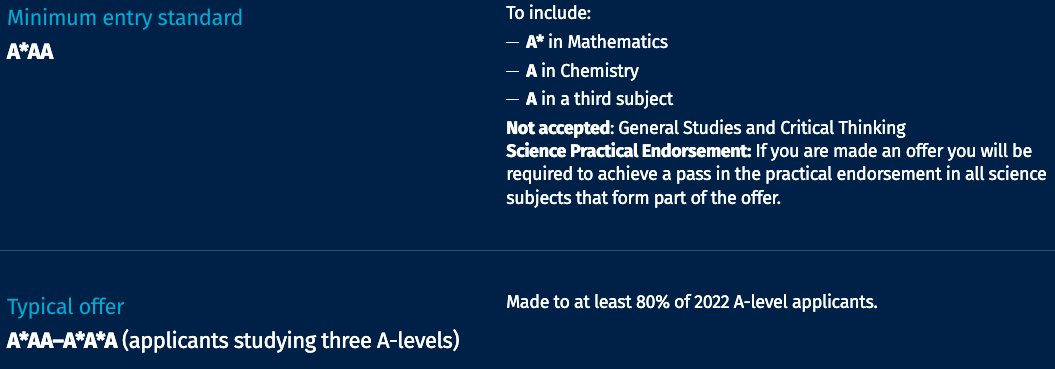This screenshot has height=369, width=1055.
Task: Click General Studies and Critical Thinking text
Action: (762, 127)
